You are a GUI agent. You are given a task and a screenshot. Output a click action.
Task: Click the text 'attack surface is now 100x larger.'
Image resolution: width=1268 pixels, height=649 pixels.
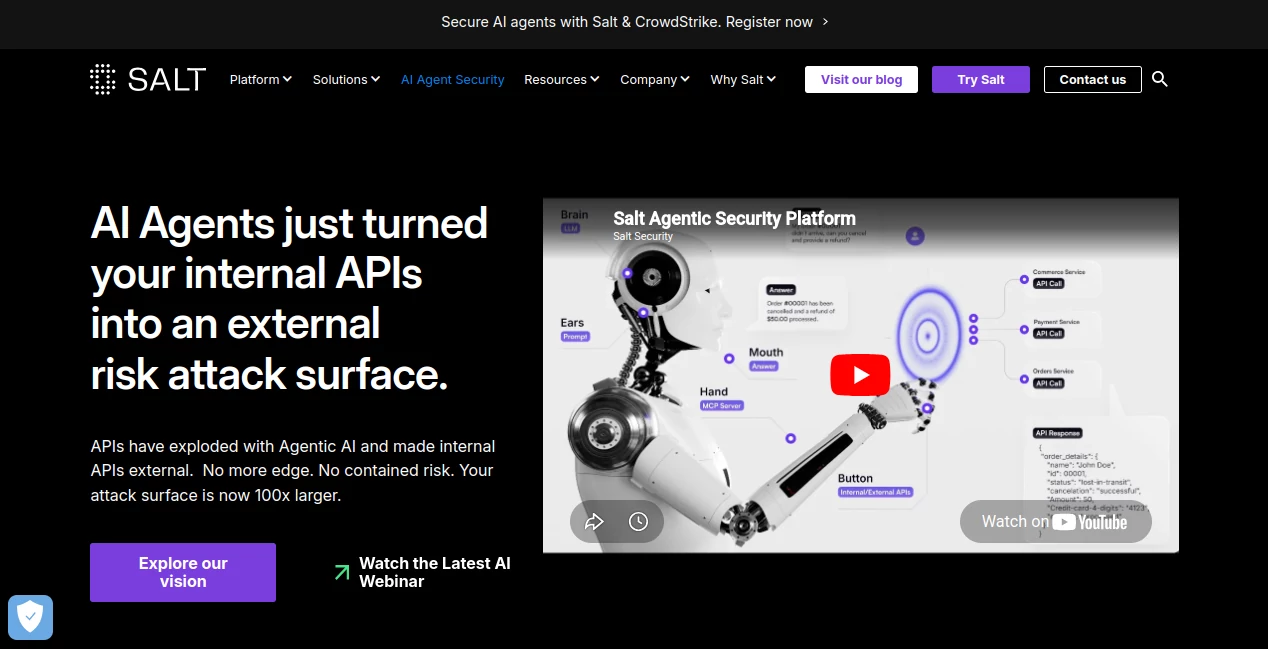click(x=216, y=495)
